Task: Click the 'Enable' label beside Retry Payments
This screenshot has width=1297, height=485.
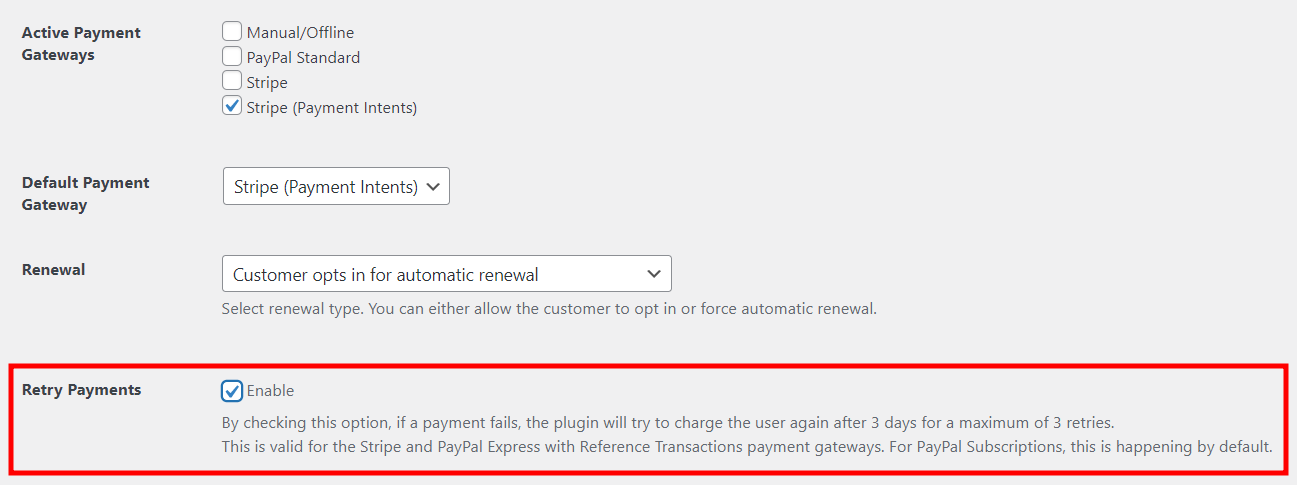Action: click(x=270, y=391)
